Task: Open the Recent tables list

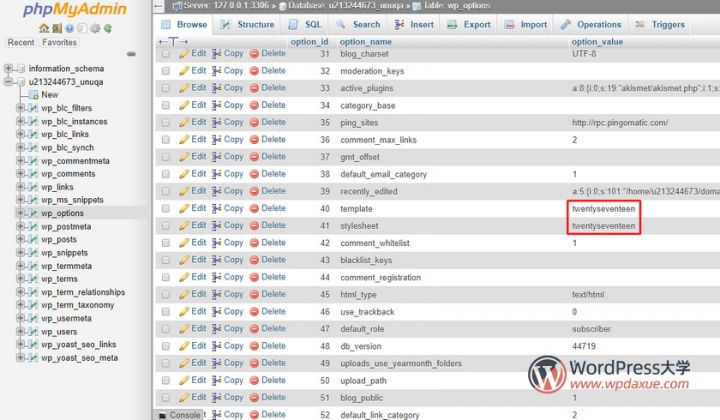Action: 21,42
